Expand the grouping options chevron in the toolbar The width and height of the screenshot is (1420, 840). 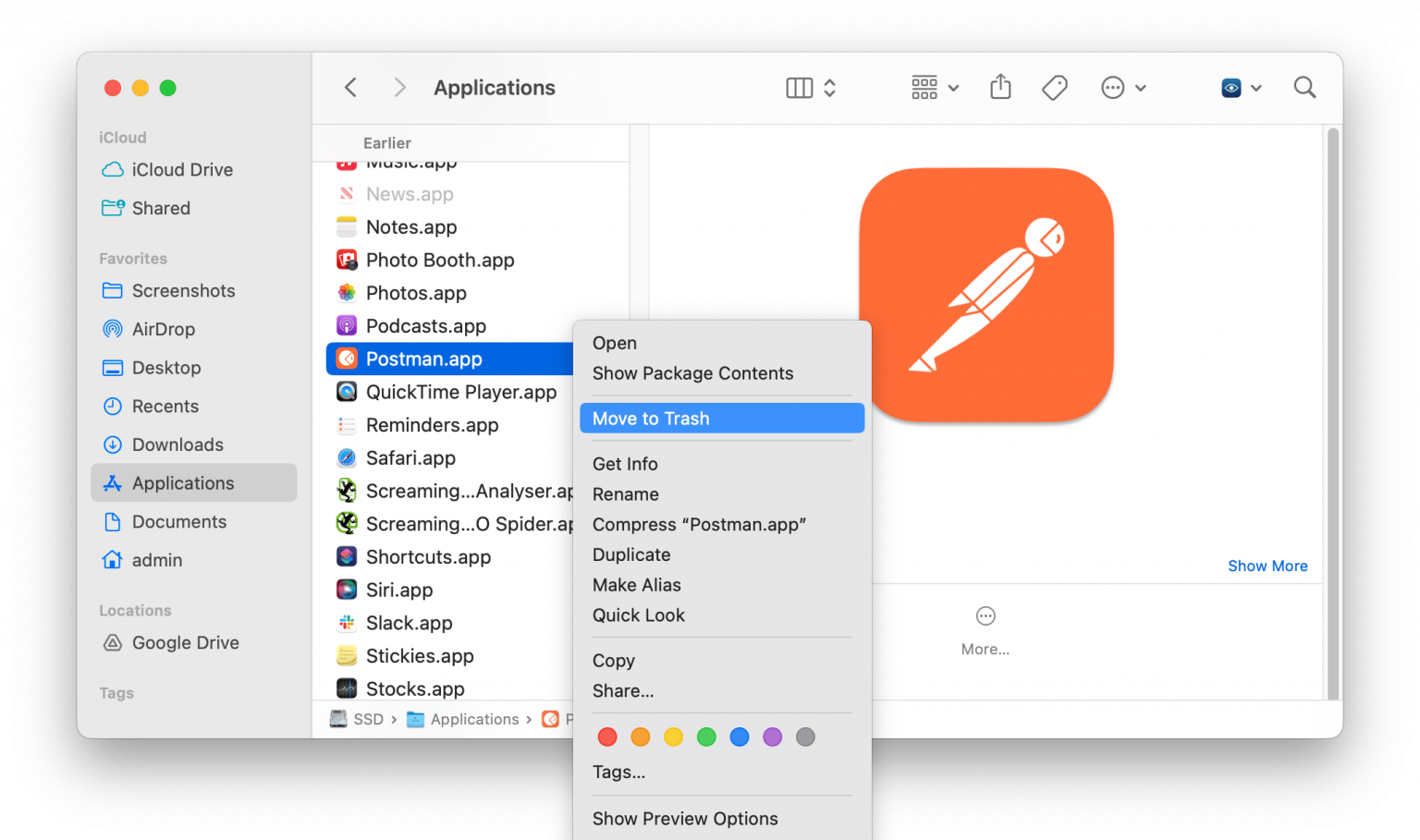pyautogui.click(x=953, y=87)
